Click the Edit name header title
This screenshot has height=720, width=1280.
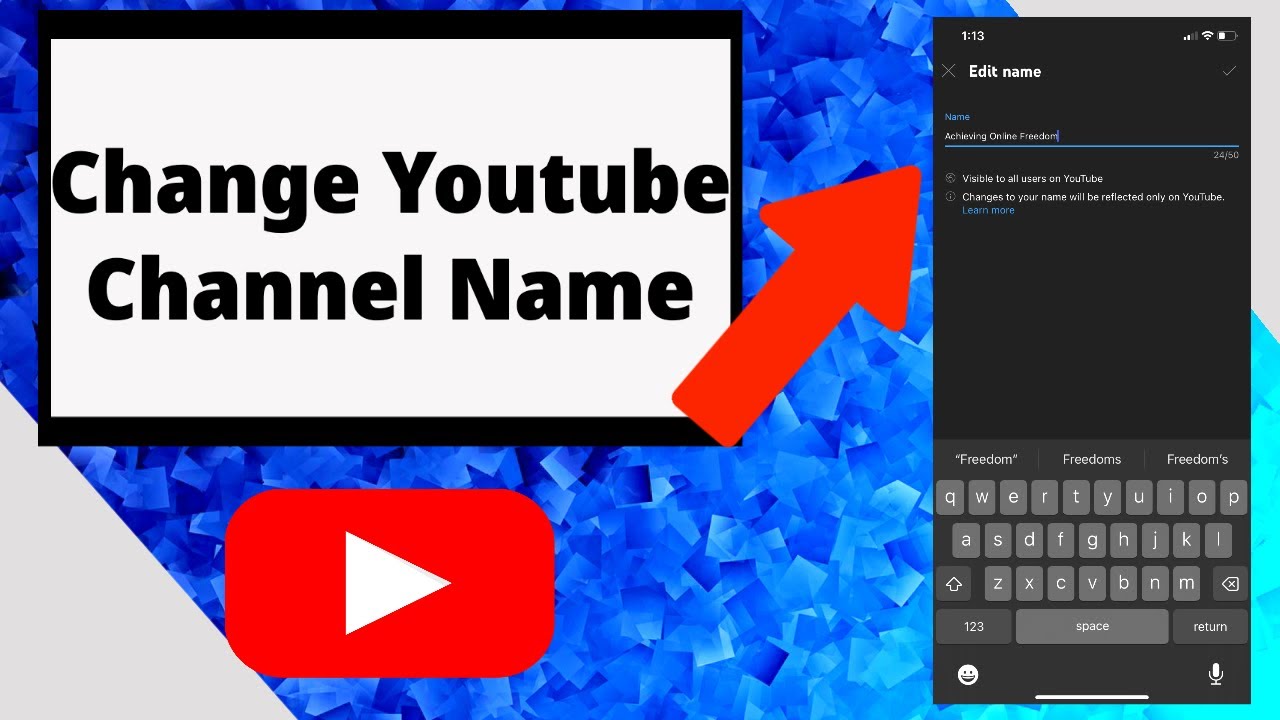tap(1005, 71)
